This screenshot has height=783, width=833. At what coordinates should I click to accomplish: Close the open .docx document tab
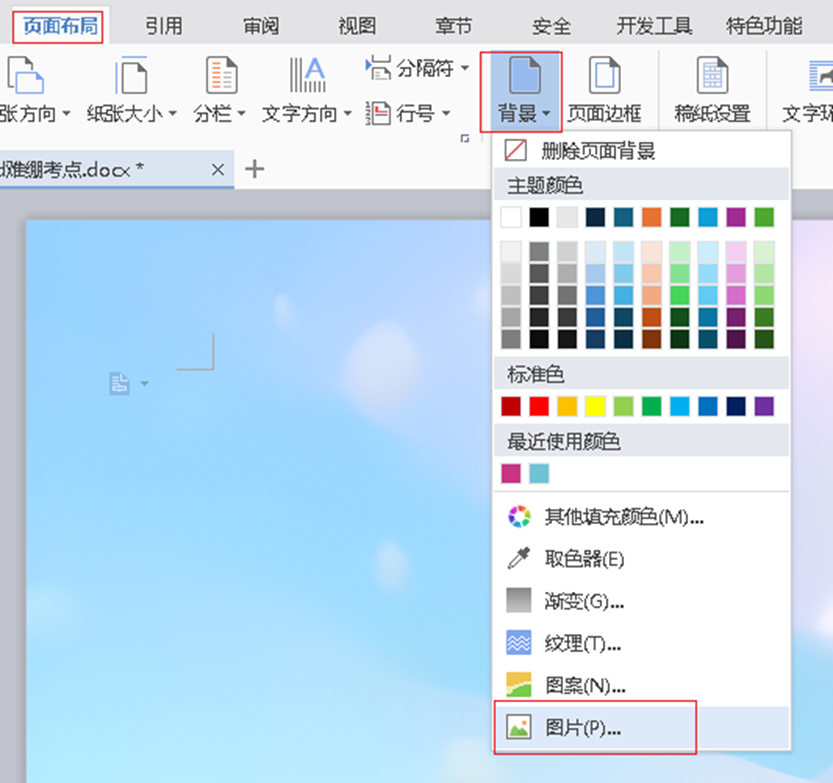tap(218, 170)
